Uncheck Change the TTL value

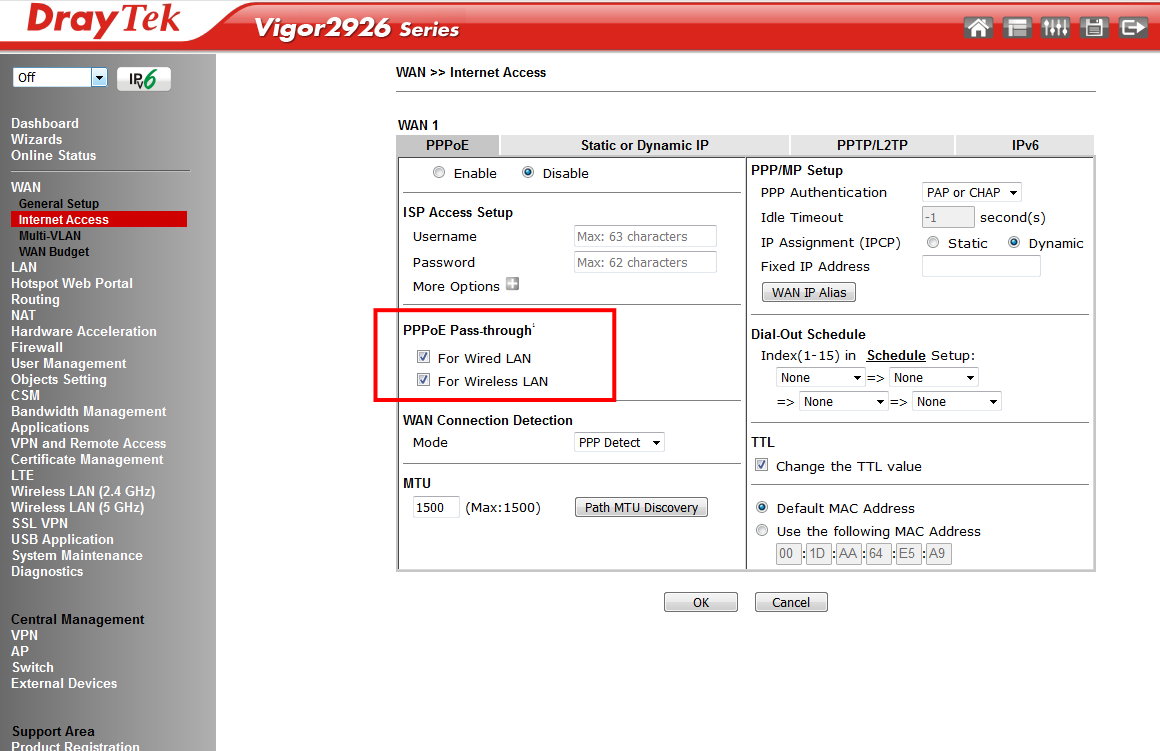761,465
